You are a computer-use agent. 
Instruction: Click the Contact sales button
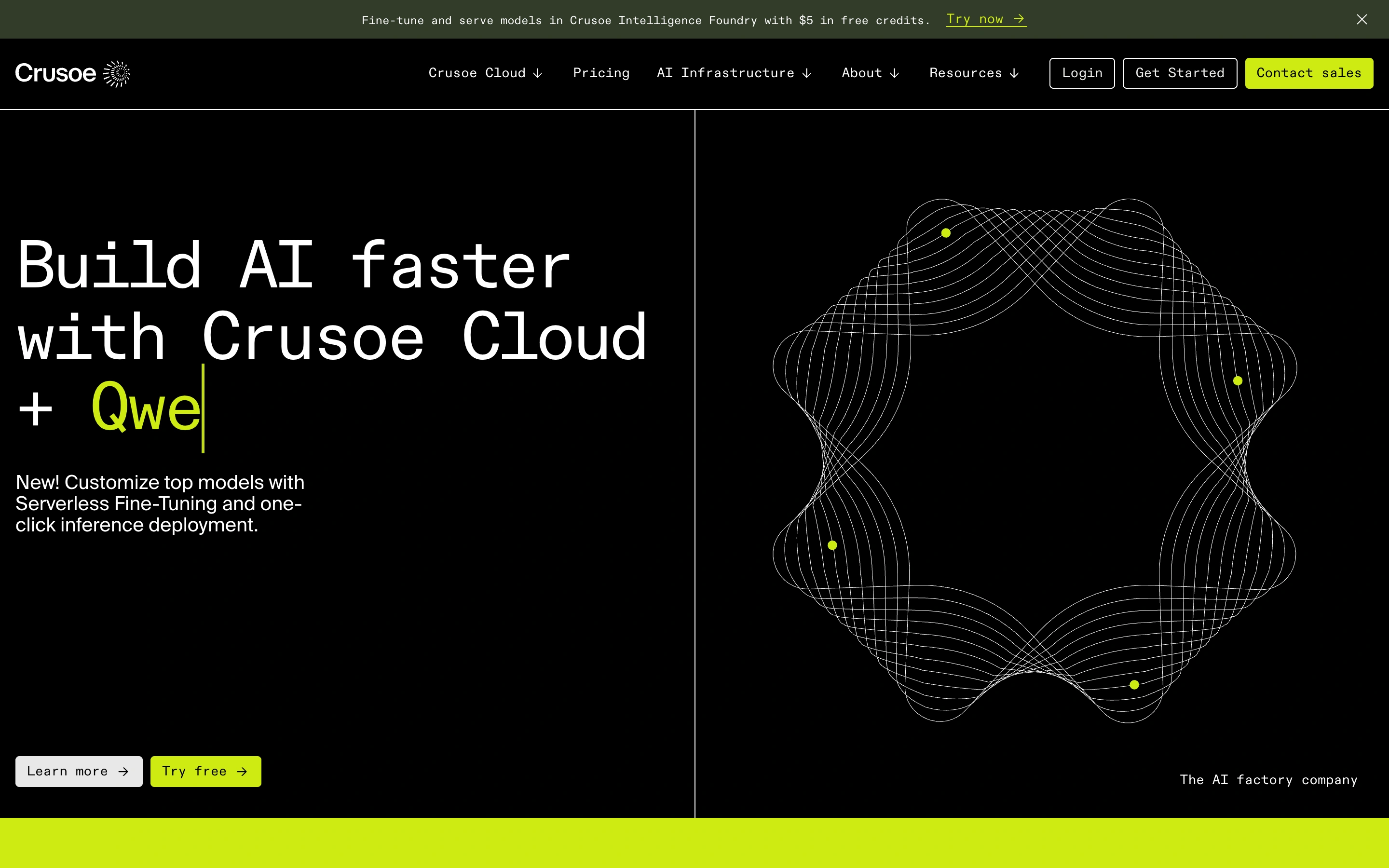click(x=1308, y=73)
